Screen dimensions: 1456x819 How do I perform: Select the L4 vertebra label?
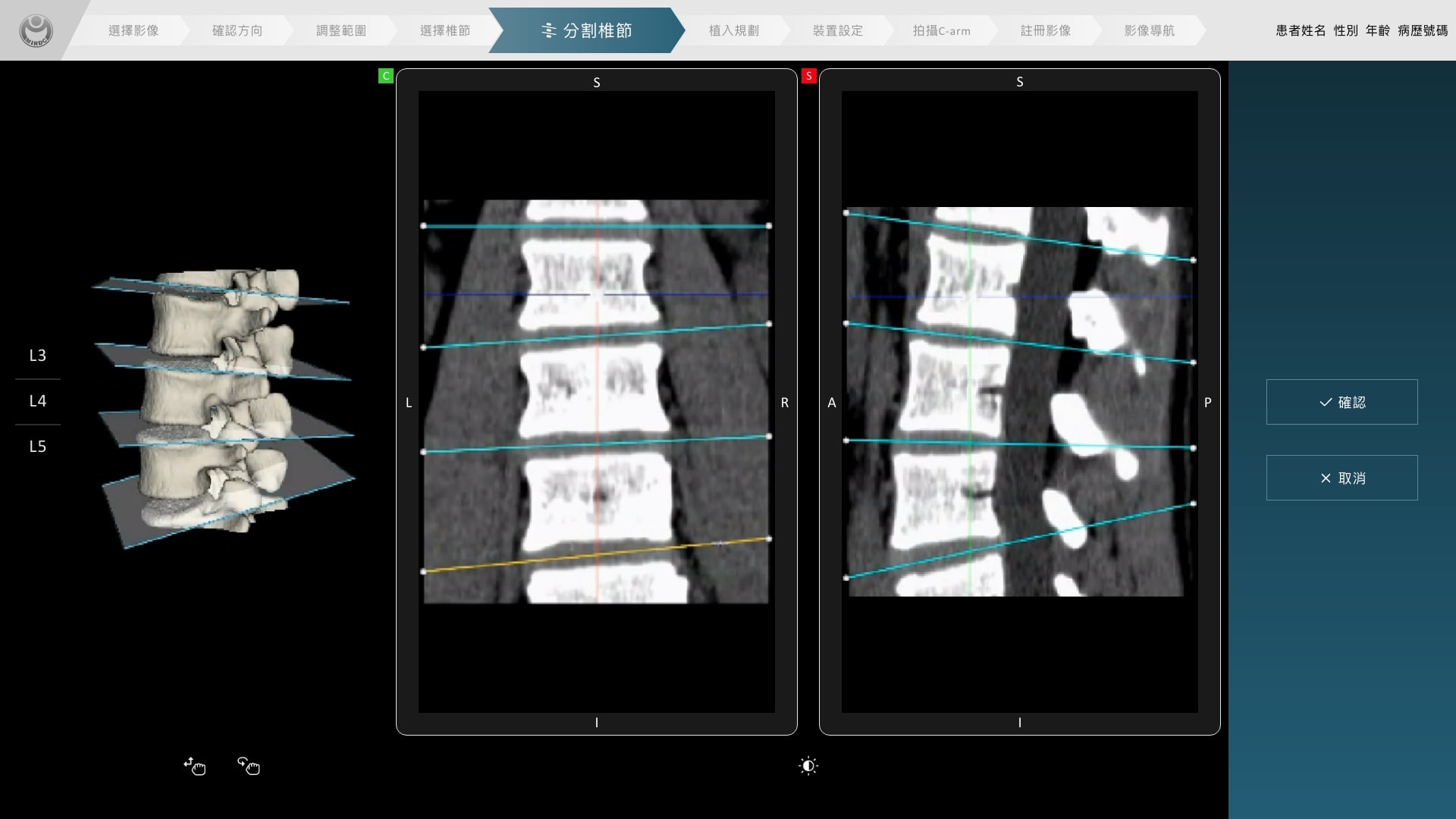click(38, 400)
